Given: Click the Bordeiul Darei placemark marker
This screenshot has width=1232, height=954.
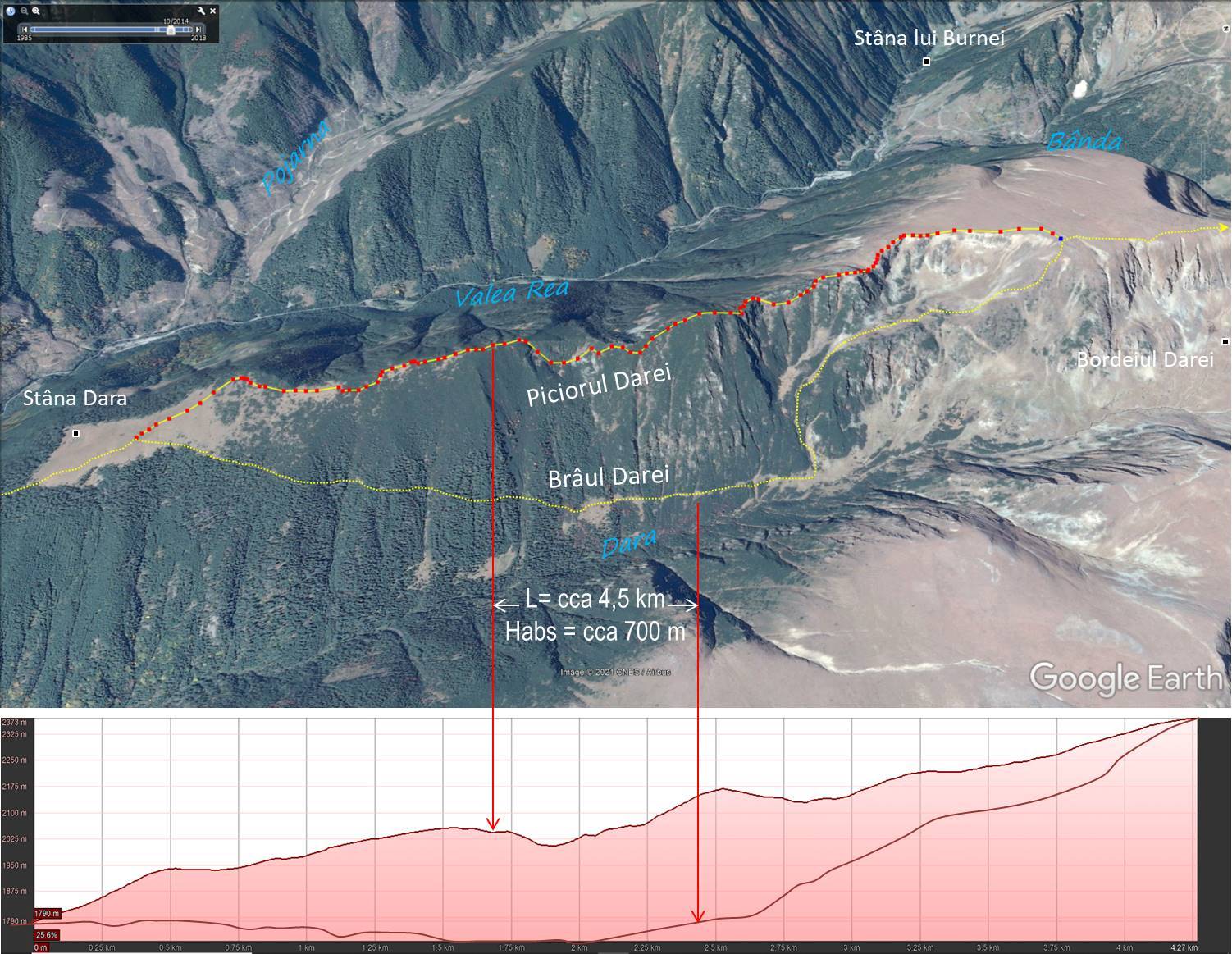Looking at the screenshot, I should tap(1225, 341).
